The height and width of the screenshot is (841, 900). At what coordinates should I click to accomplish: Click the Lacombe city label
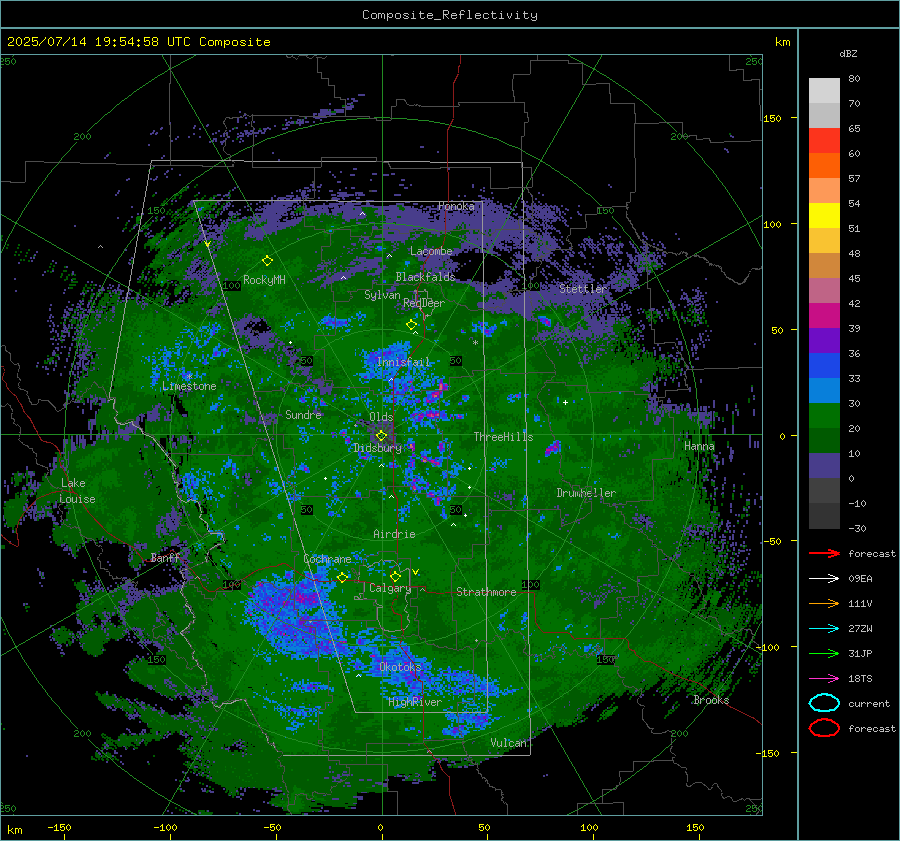click(431, 251)
